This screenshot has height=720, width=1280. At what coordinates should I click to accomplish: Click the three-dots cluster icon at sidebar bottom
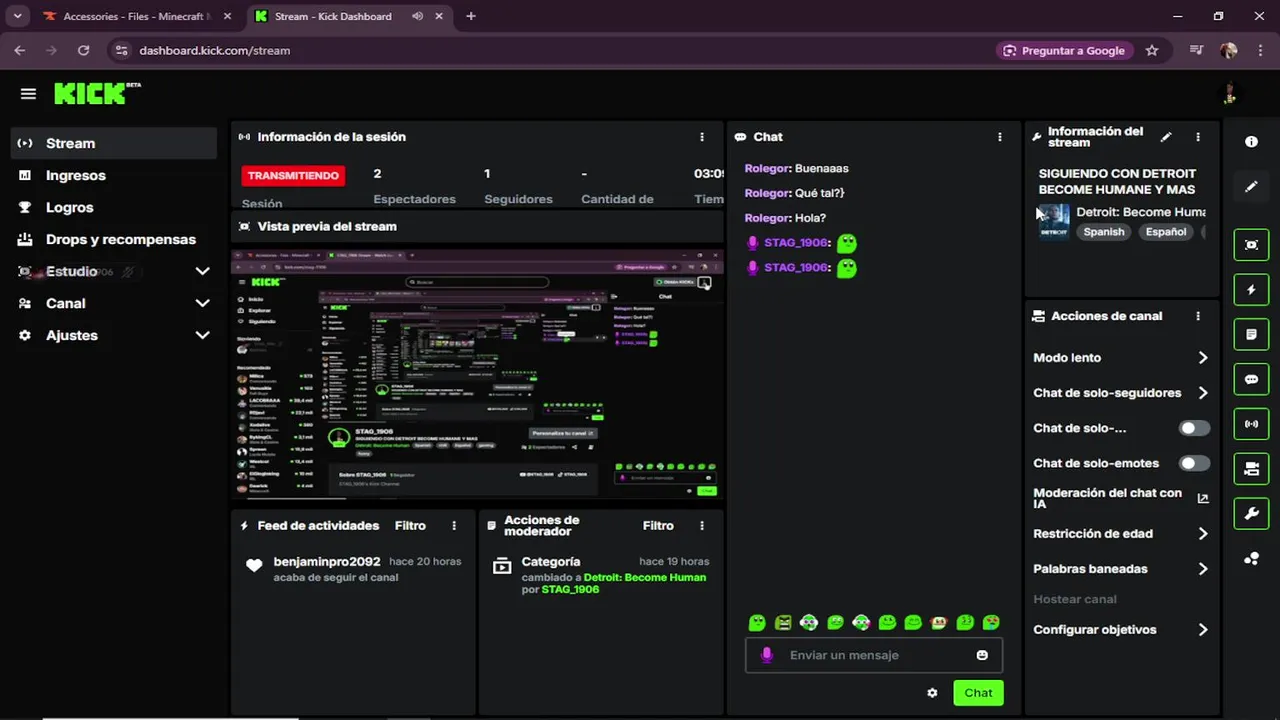coord(1251,559)
